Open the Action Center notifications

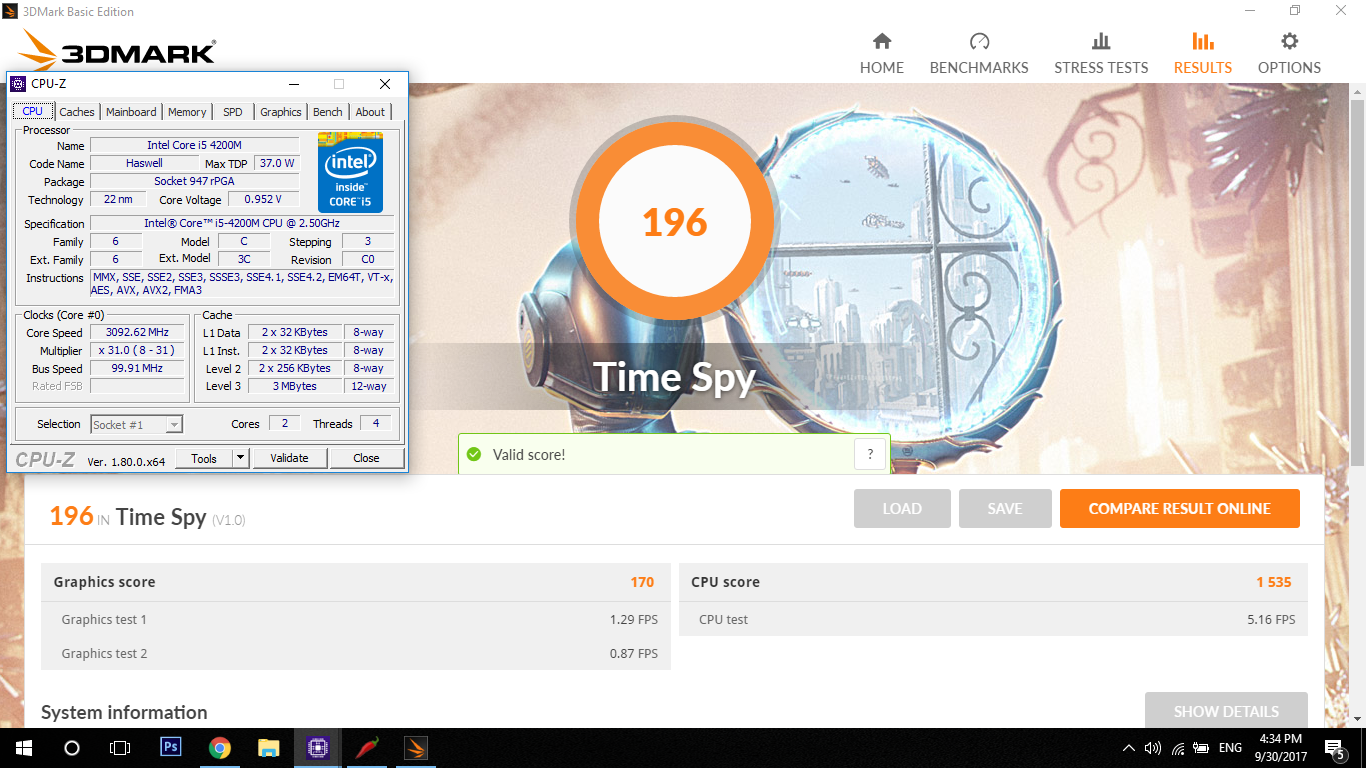point(1335,748)
